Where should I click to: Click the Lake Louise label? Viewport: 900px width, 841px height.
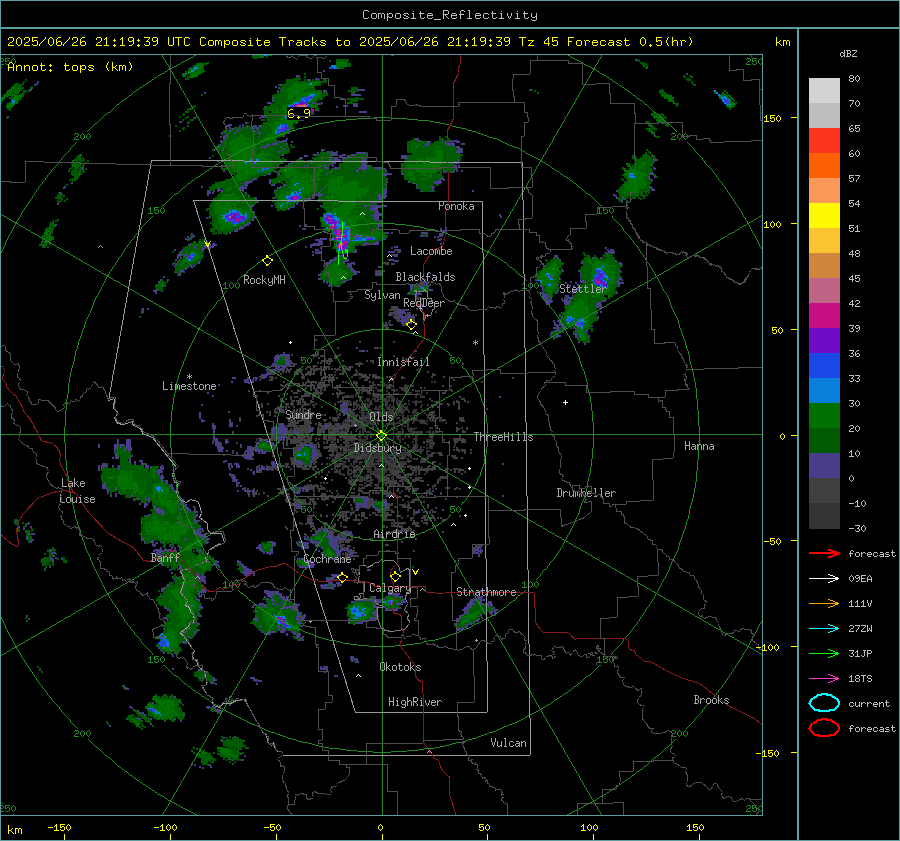(x=77, y=491)
